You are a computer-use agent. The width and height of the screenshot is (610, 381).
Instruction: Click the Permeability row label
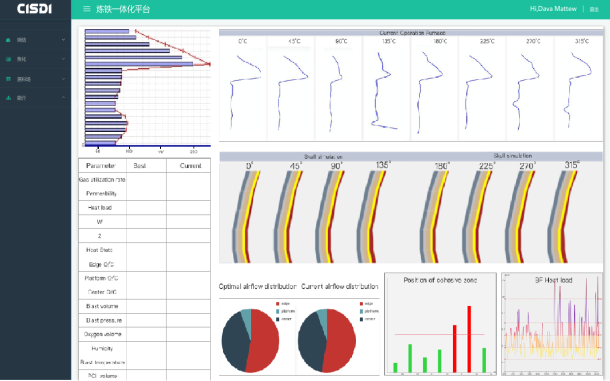pyautogui.click(x=101, y=193)
